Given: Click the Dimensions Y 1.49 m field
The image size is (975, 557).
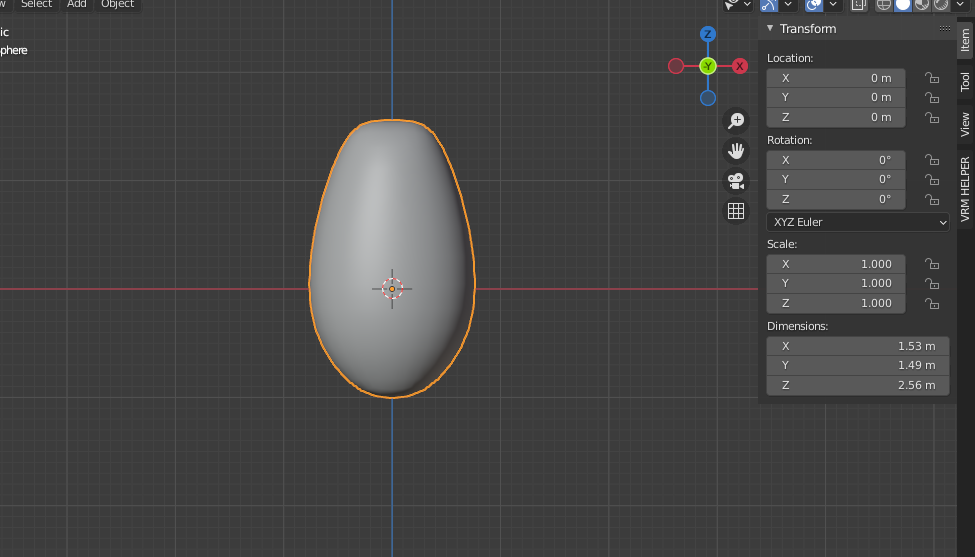Looking at the screenshot, I should 857,366.
